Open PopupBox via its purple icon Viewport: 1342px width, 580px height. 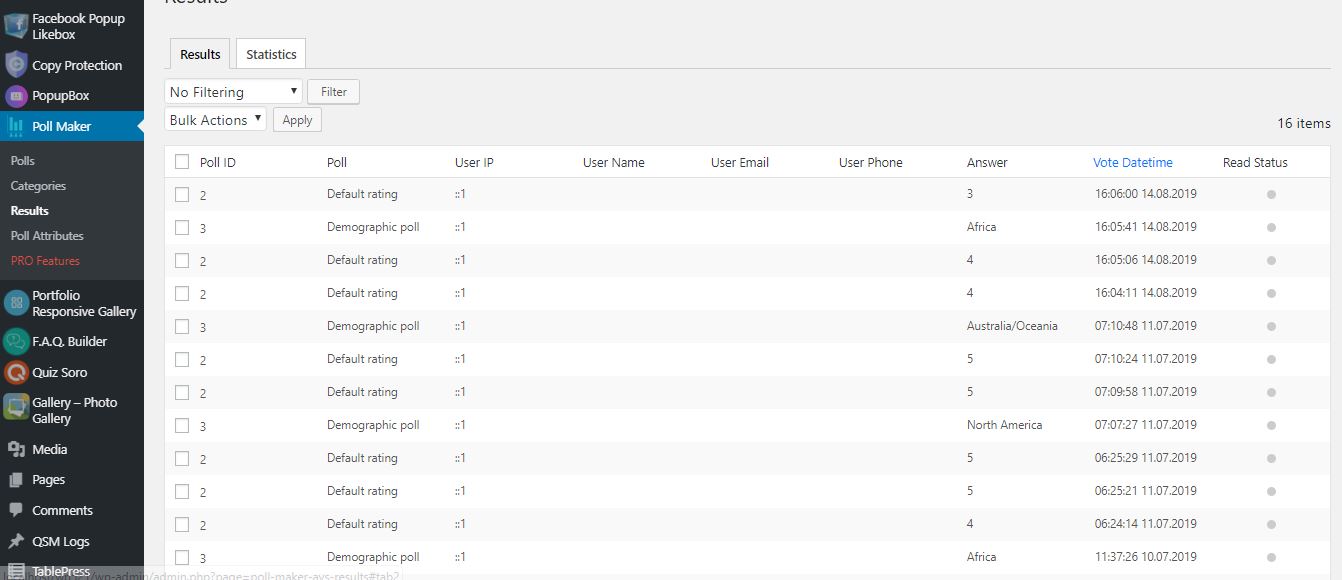pyautogui.click(x=16, y=96)
